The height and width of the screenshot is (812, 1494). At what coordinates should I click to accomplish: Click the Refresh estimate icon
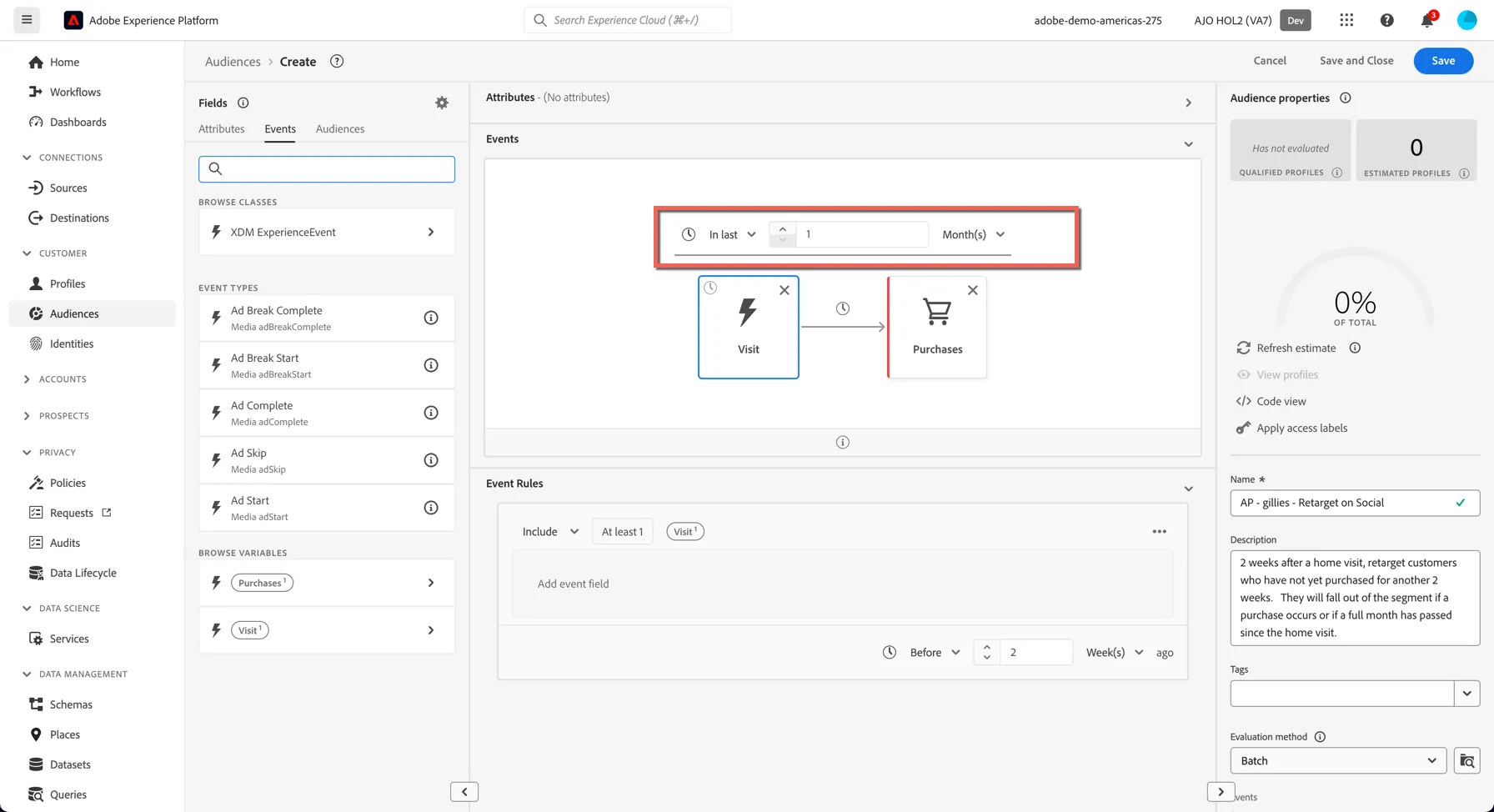click(x=1243, y=348)
